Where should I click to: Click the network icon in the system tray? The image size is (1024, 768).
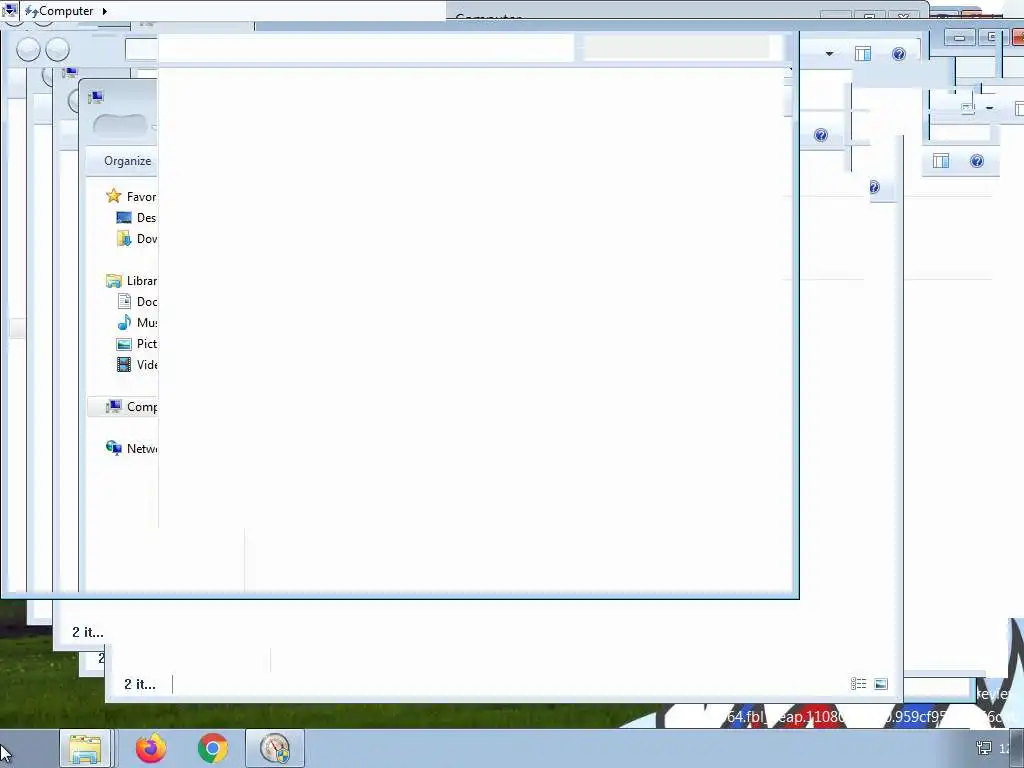pos(984,748)
